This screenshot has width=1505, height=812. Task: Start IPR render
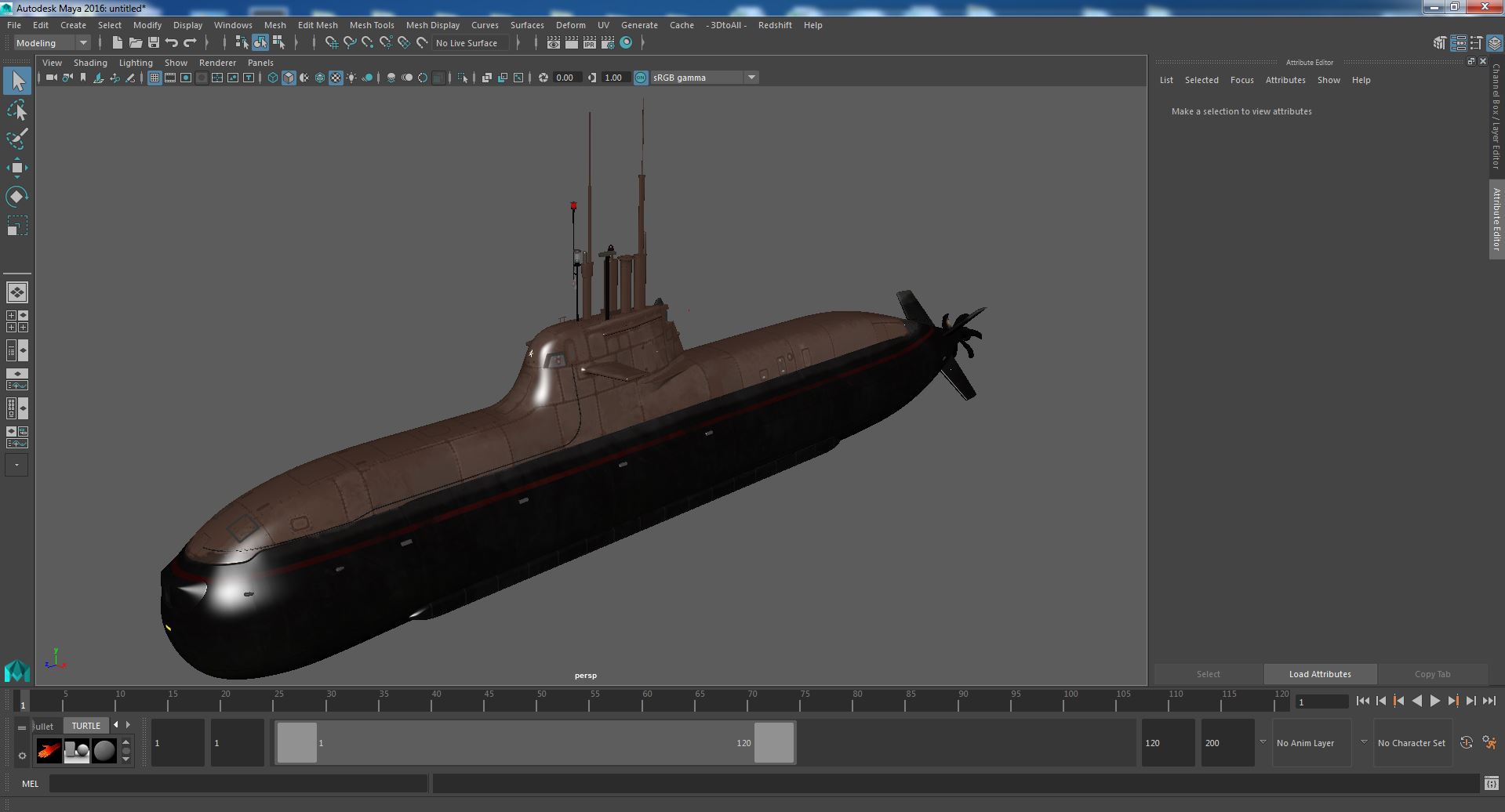click(590, 43)
